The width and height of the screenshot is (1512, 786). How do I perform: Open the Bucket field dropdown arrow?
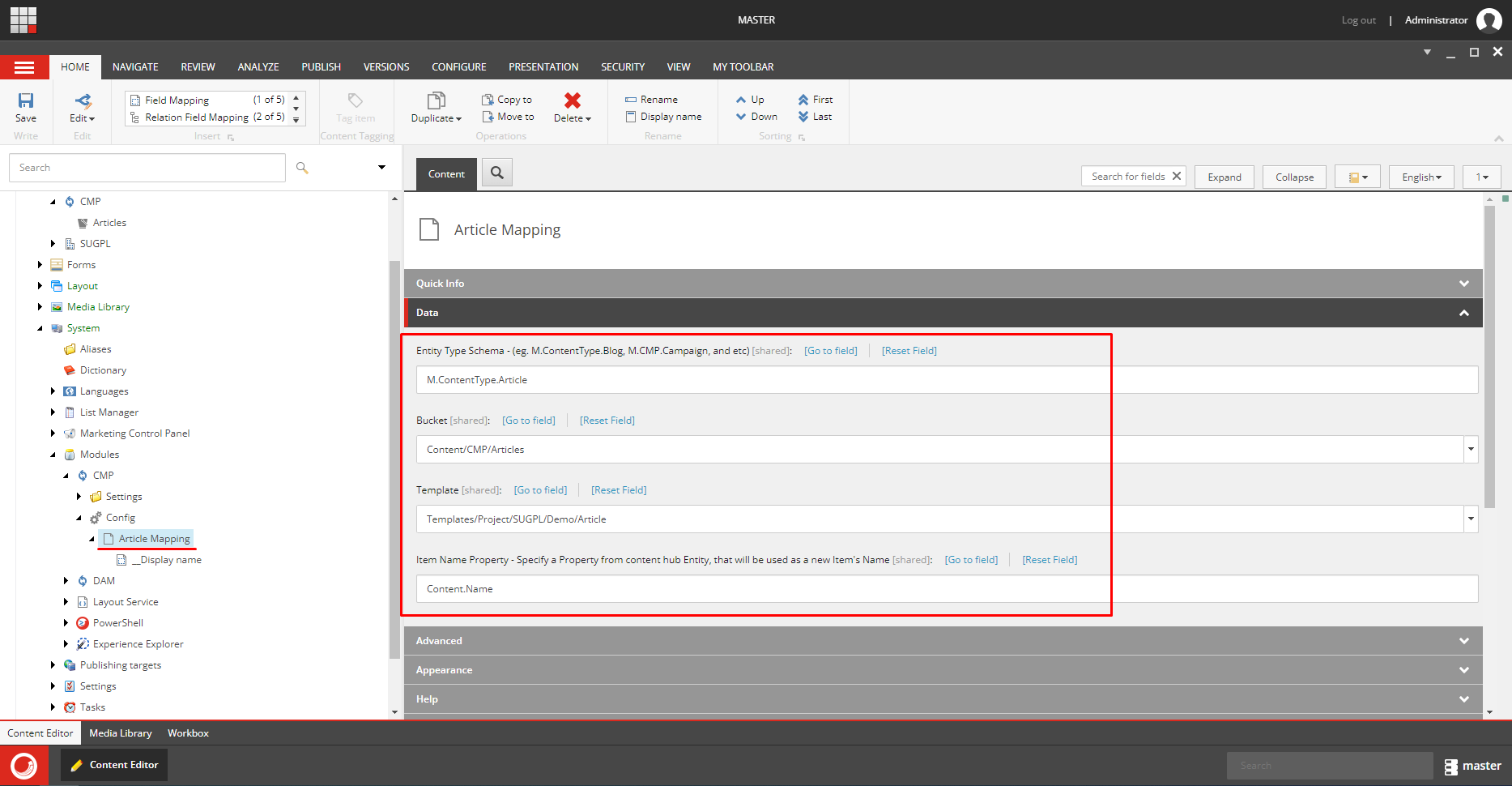tap(1471, 450)
